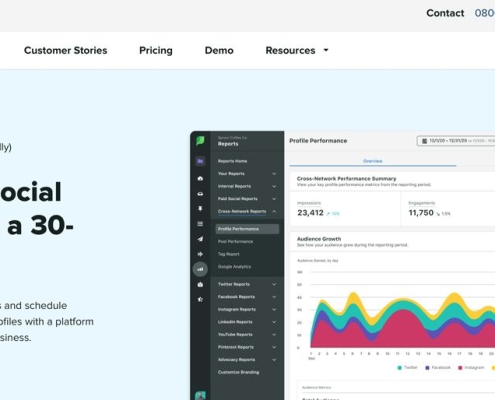The image size is (495, 400).
Task: Click the Reports heading in sidebar
Action: tap(228, 144)
